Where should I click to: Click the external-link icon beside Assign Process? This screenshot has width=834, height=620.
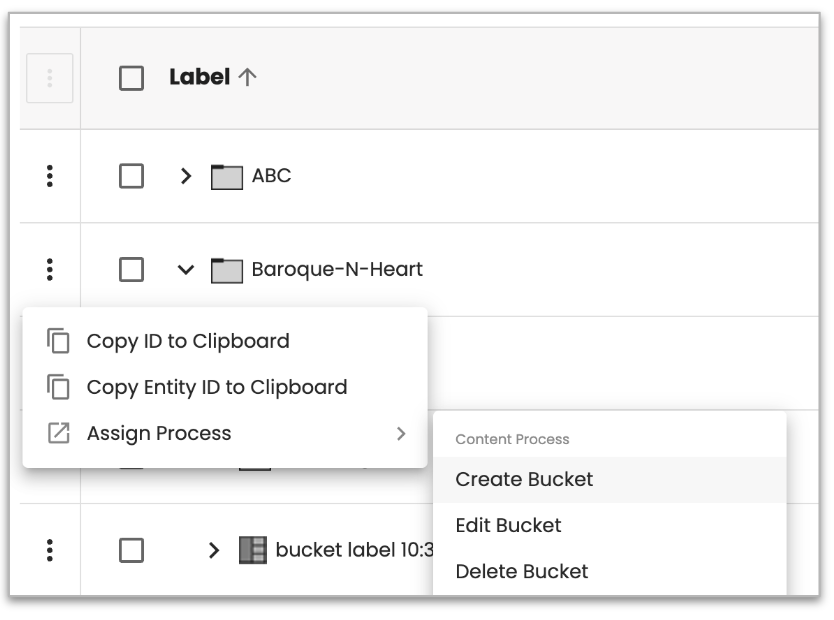(x=57, y=432)
